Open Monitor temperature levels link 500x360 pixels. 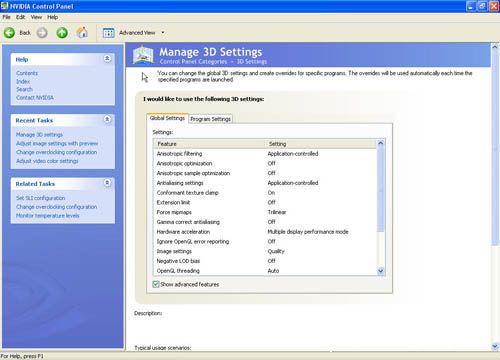click(x=48, y=216)
